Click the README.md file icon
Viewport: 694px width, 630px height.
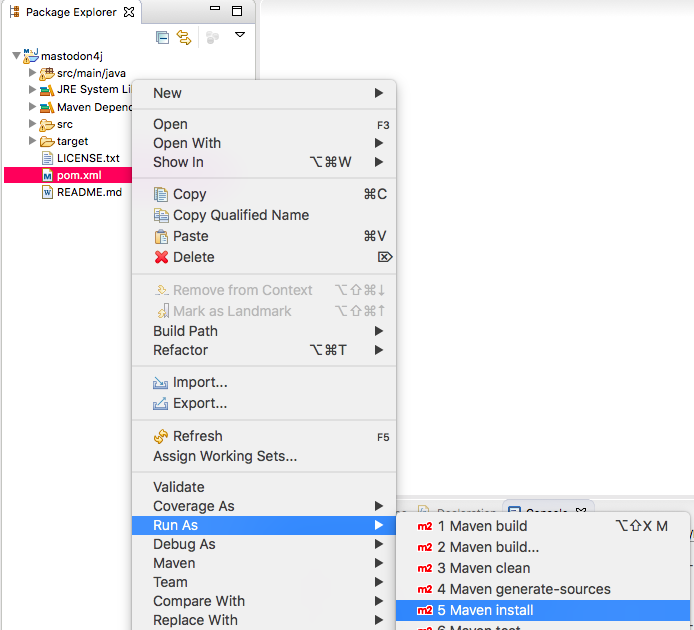point(47,193)
